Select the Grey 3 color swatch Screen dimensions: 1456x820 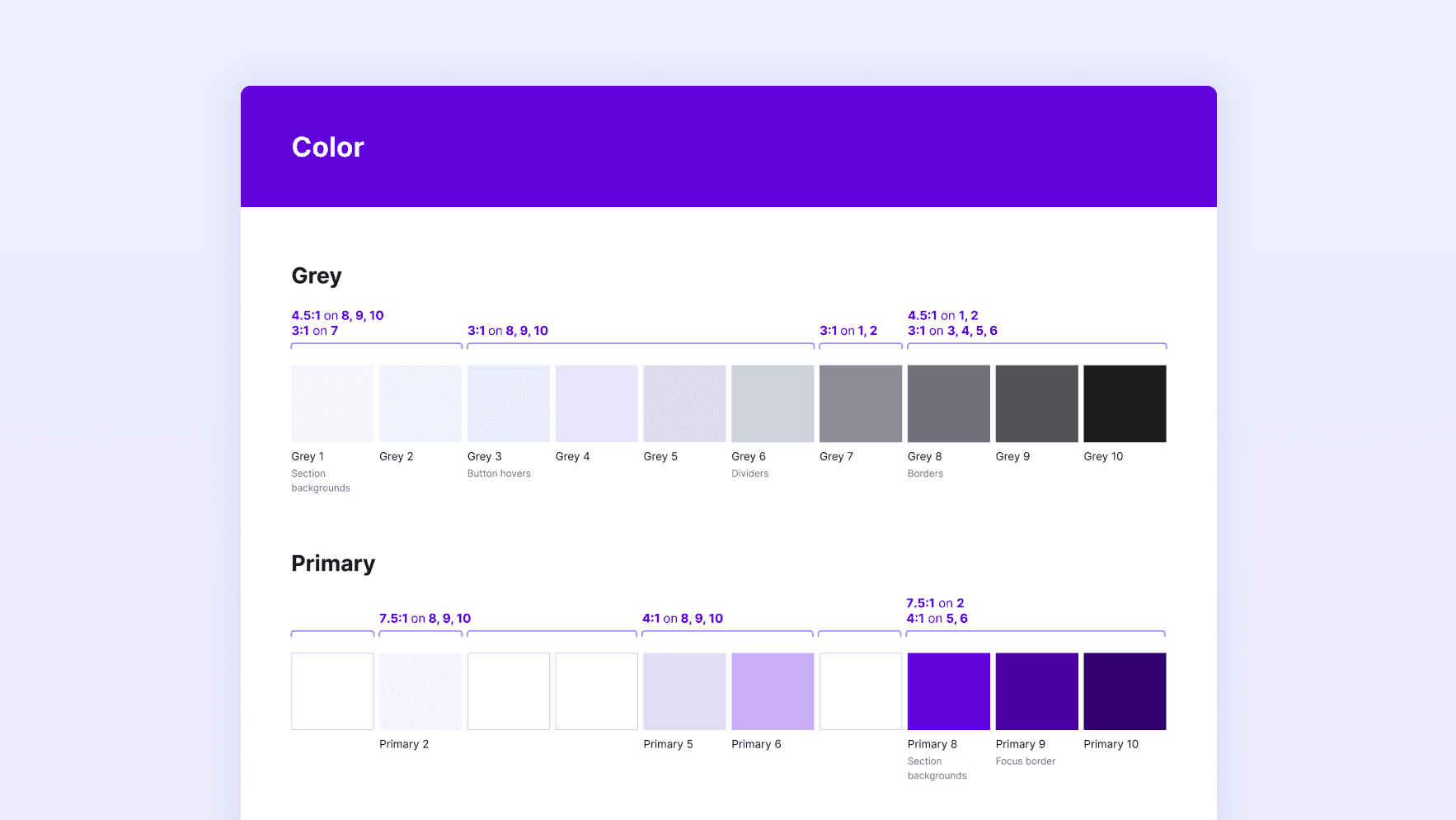pyautogui.click(x=509, y=403)
